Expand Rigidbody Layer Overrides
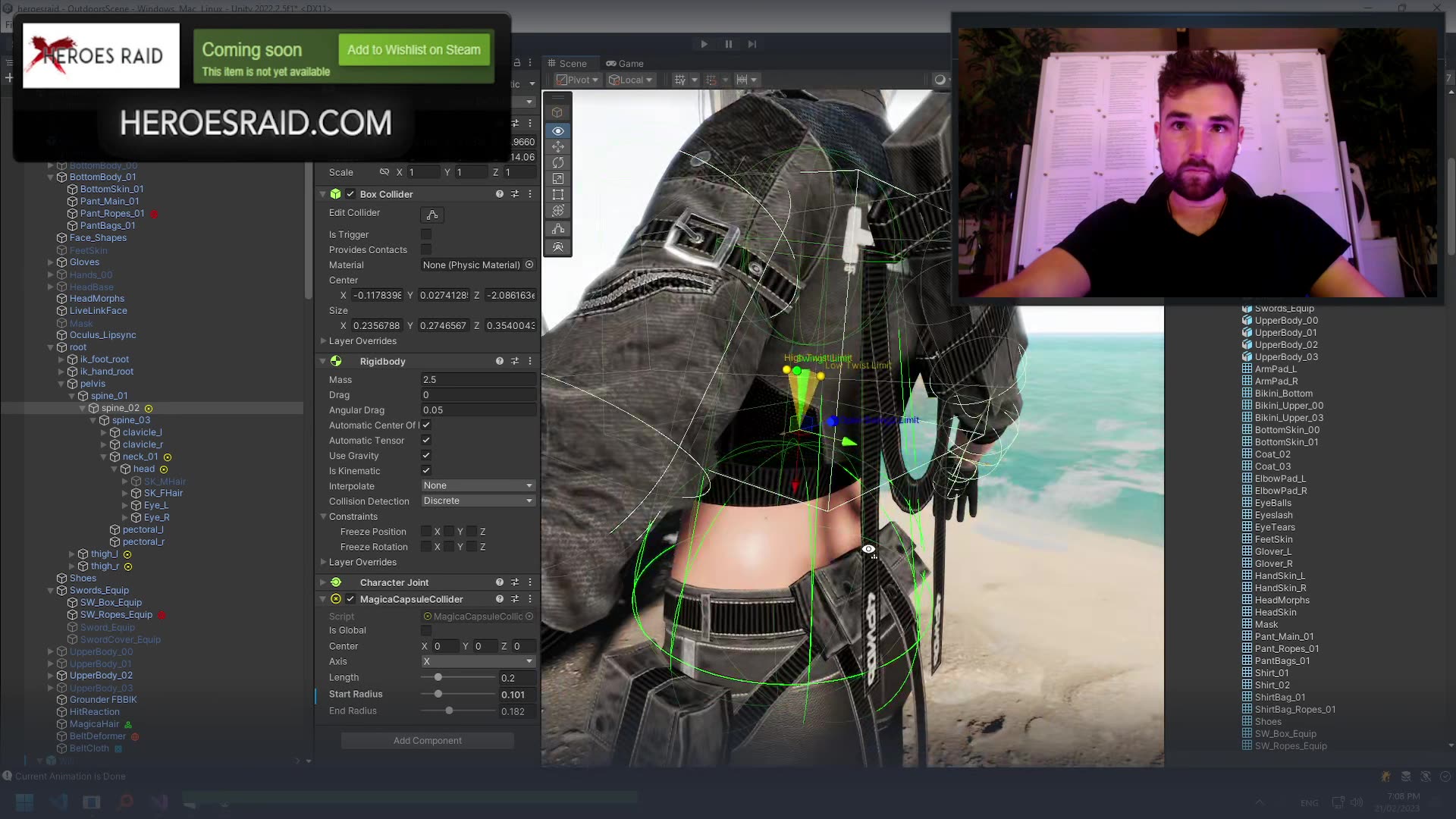Image resolution: width=1456 pixels, height=819 pixels. click(323, 562)
